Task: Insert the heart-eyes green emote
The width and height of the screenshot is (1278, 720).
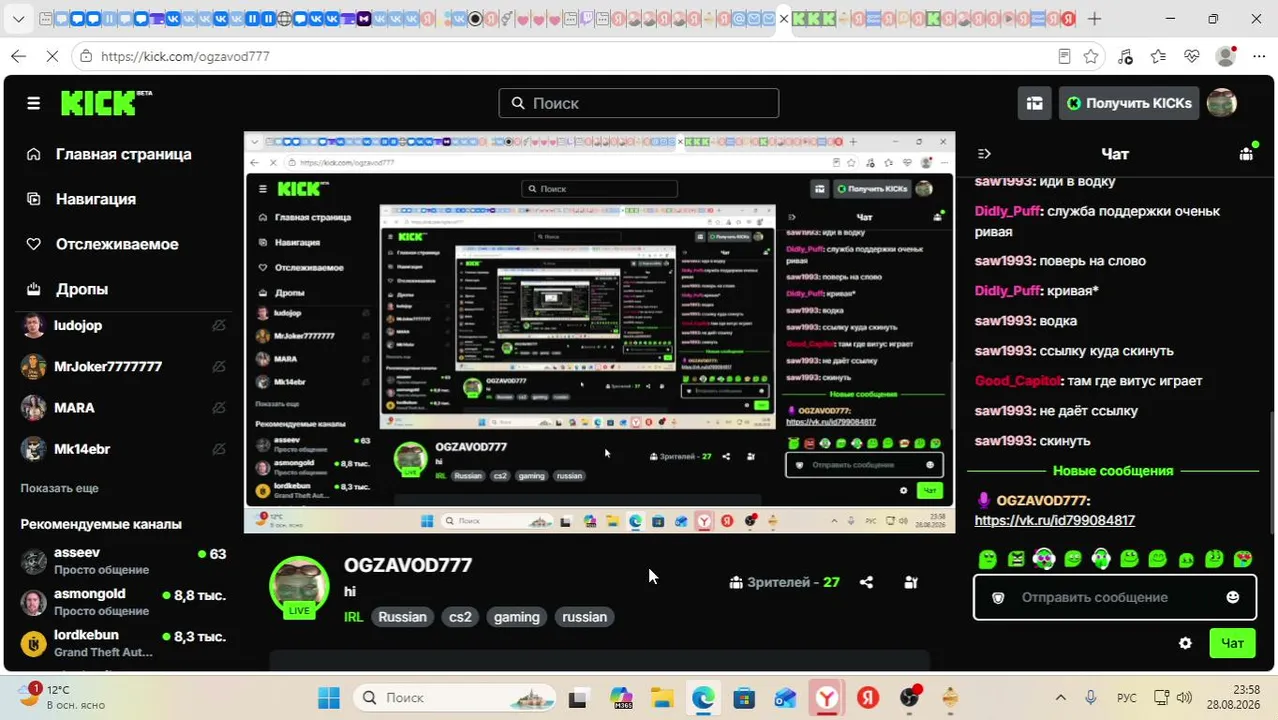Action: 1243,559
